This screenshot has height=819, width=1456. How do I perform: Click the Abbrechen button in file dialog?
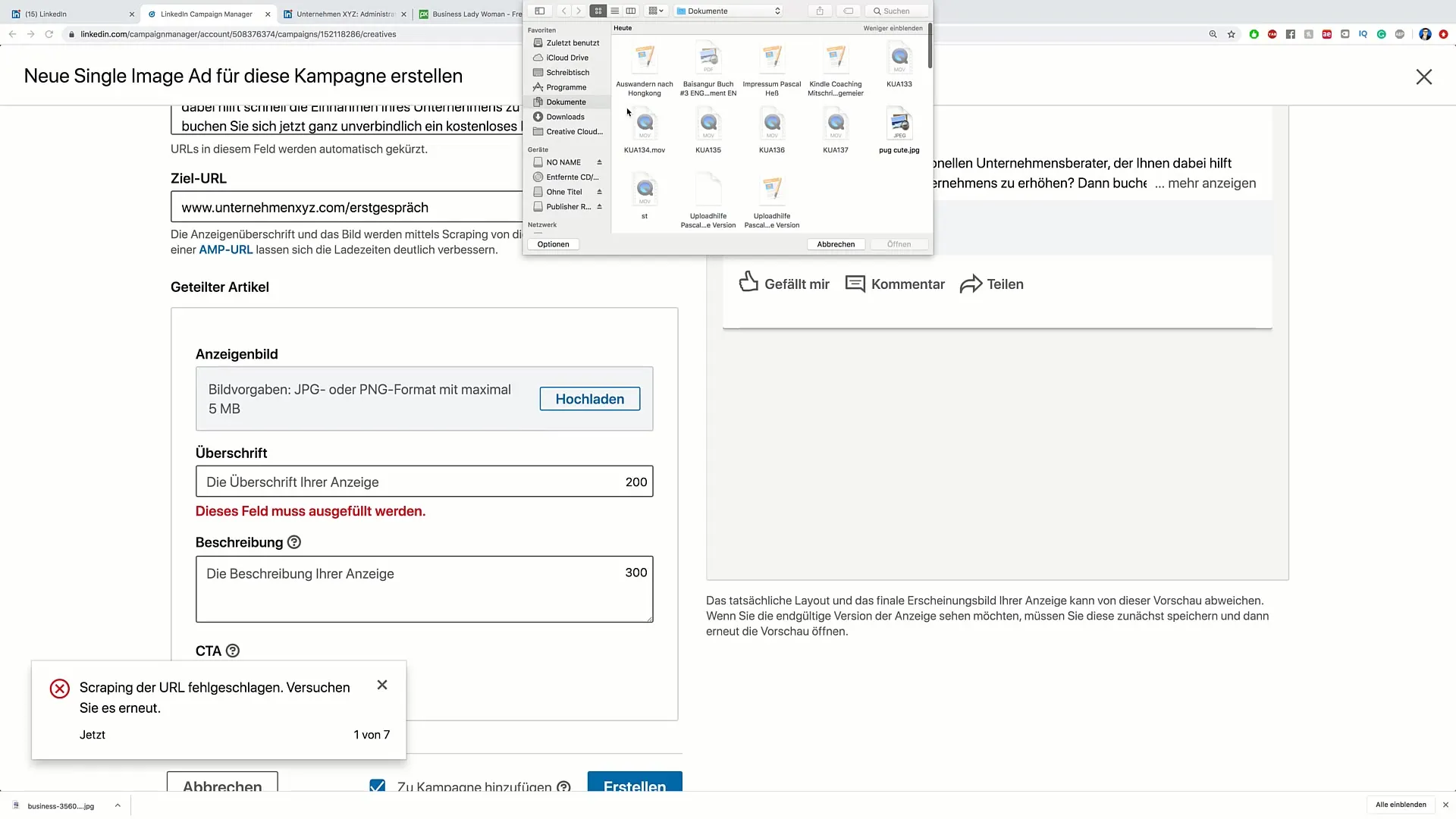pos(836,244)
